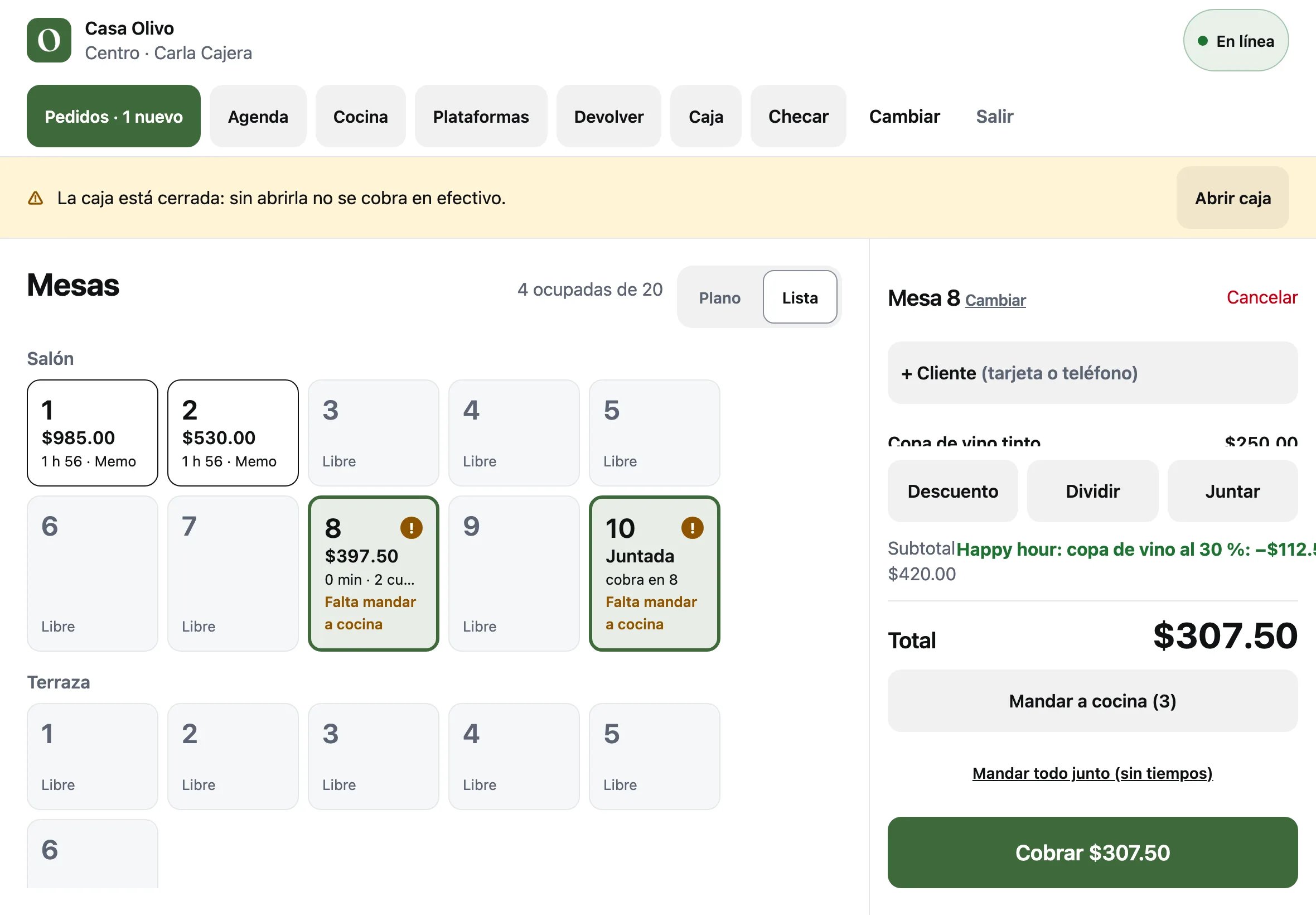This screenshot has width=1316, height=915.
Task: Open the Checar tab
Action: (x=798, y=117)
